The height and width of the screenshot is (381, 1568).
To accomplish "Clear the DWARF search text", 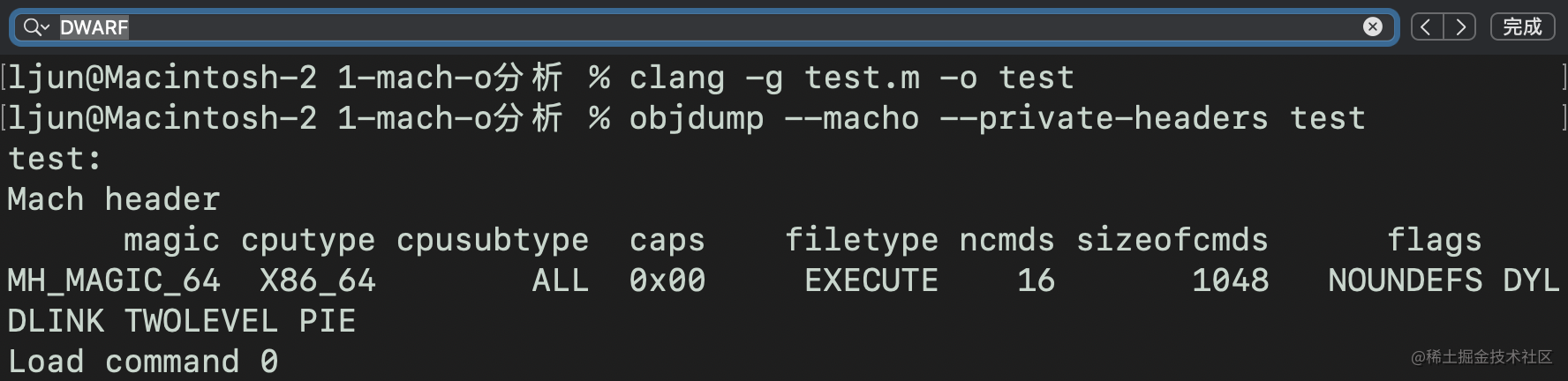I will point(1373,26).
